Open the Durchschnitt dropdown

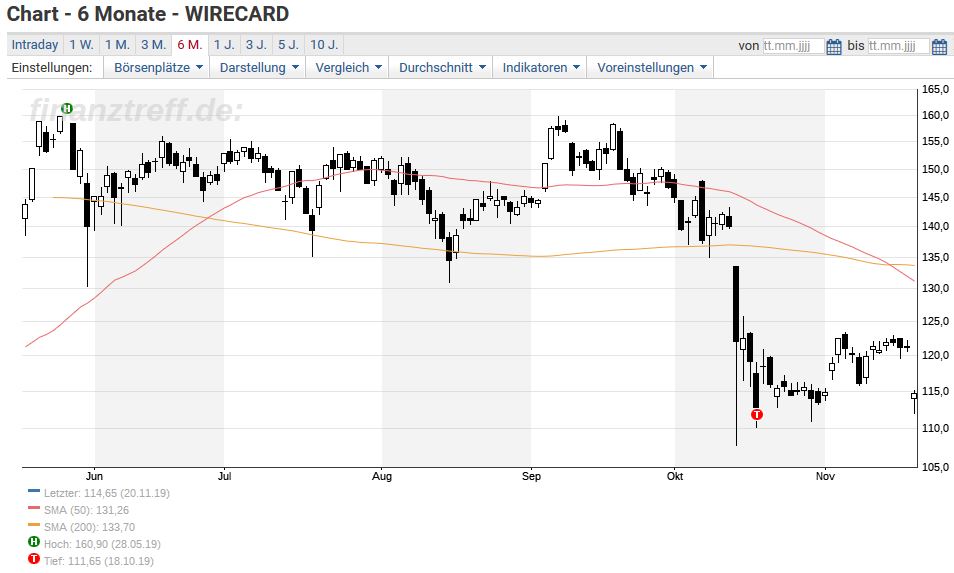pos(441,68)
